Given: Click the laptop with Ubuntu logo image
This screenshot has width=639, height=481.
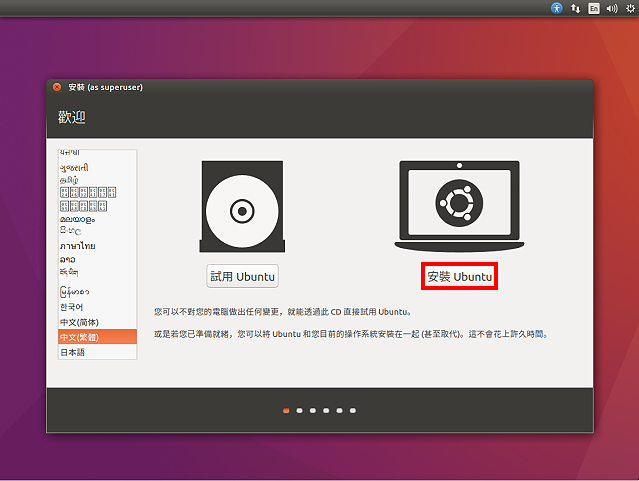Looking at the screenshot, I should pyautogui.click(x=459, y=206).
